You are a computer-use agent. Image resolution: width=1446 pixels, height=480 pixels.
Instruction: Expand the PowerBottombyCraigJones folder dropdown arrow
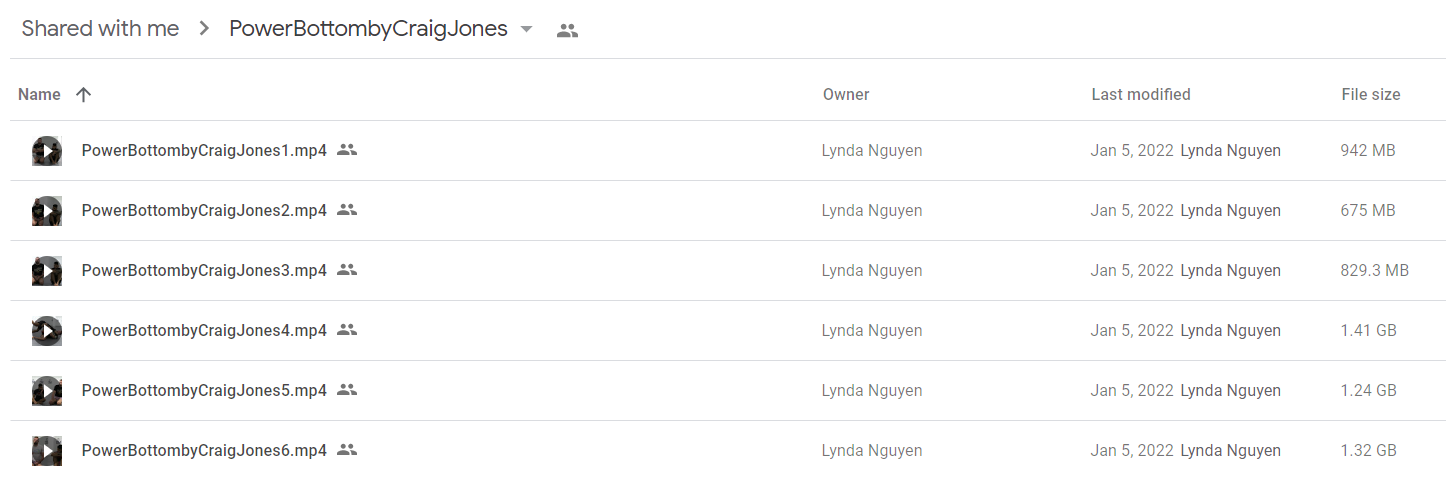coord(527,30)
